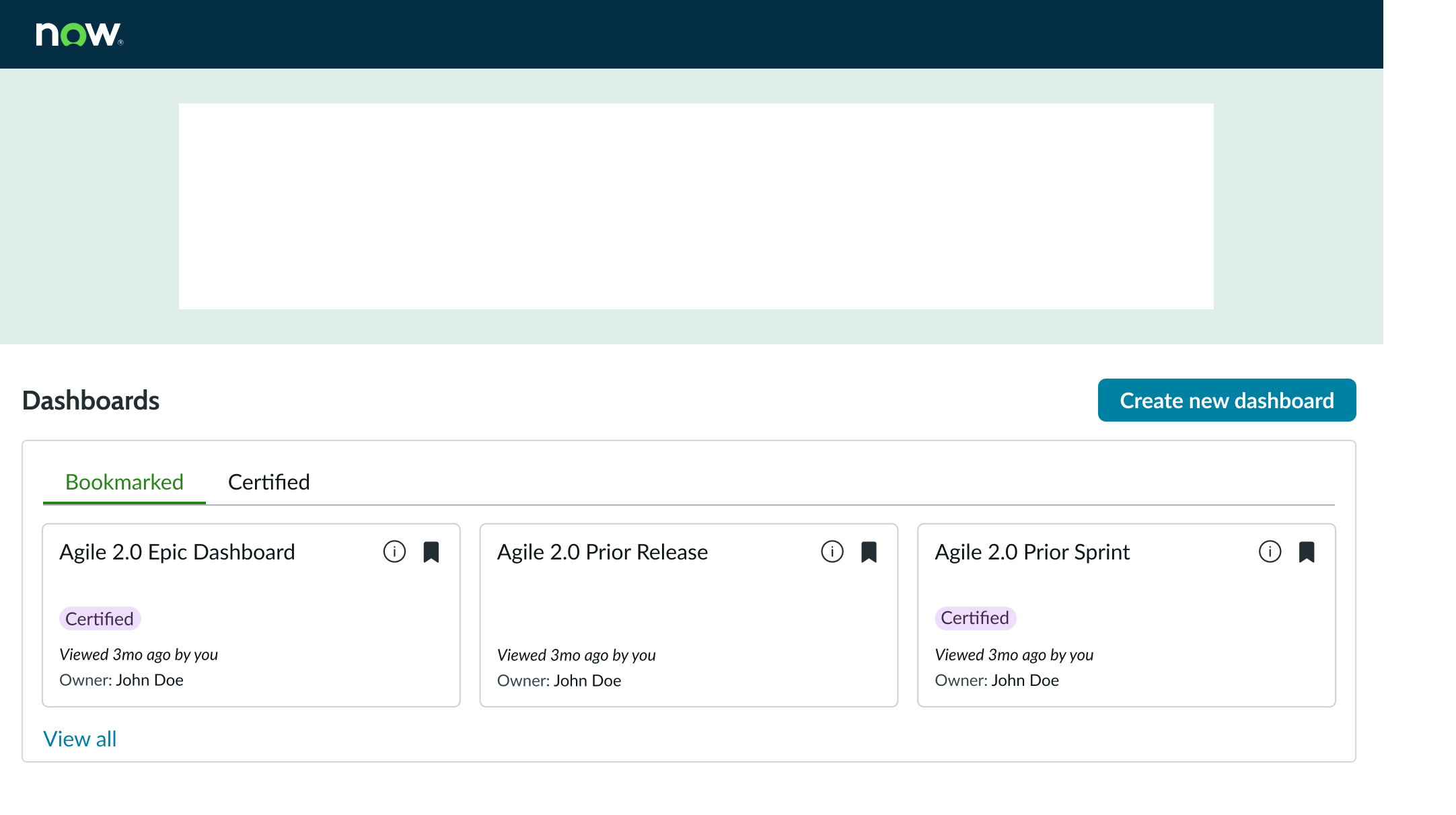Select the Bookmarked tab
This screenshot has height=815, width=1456.
pyautogui.click(x=124, y=481)
